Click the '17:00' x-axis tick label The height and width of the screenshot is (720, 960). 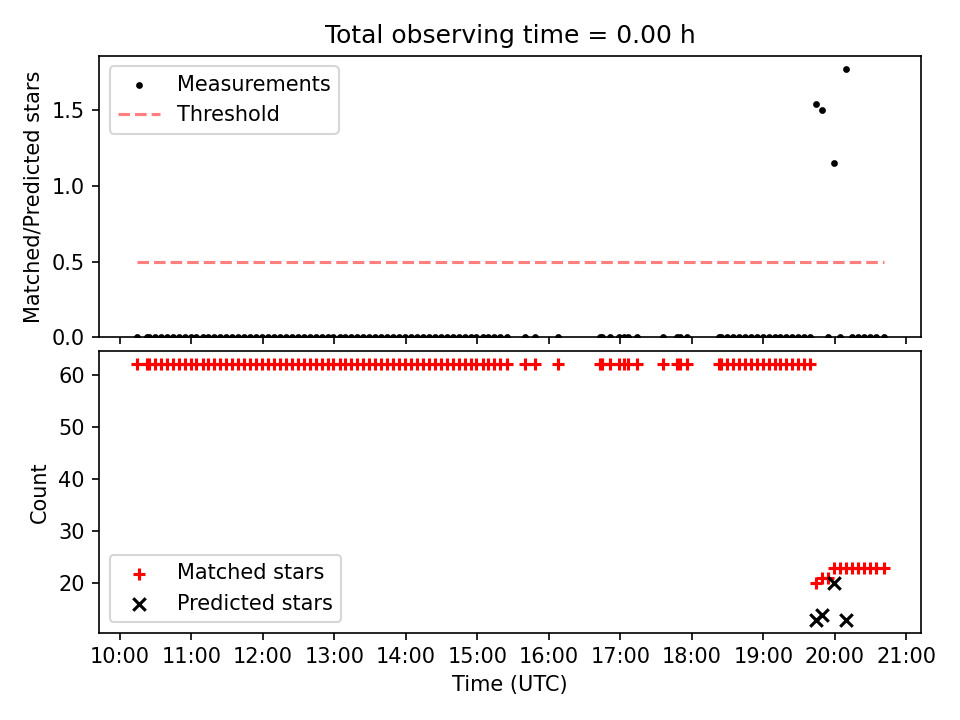pos(620,656)
